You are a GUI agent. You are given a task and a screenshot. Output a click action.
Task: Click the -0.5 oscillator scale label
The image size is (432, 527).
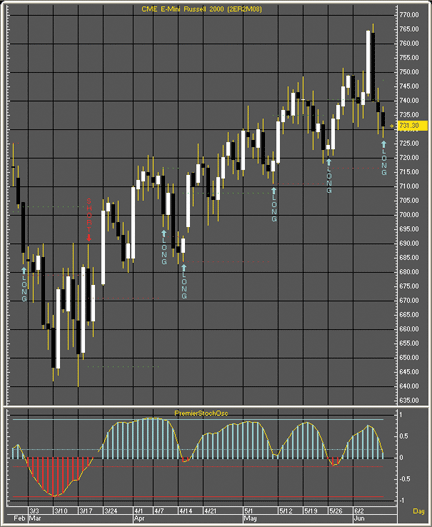[404, 479]
